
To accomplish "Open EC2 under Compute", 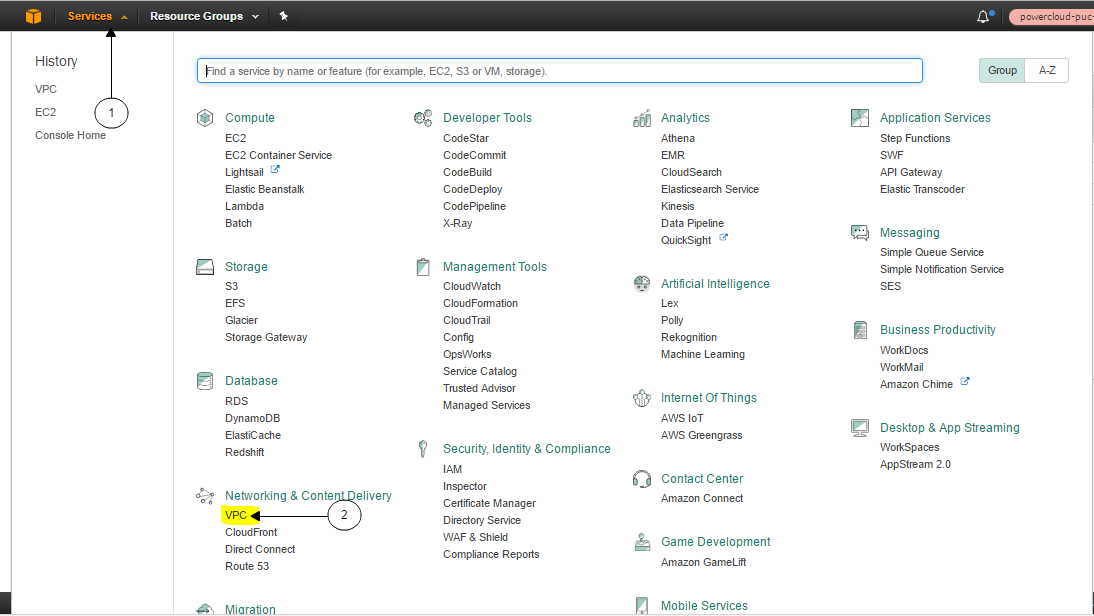I will click(x=235, y=138).
